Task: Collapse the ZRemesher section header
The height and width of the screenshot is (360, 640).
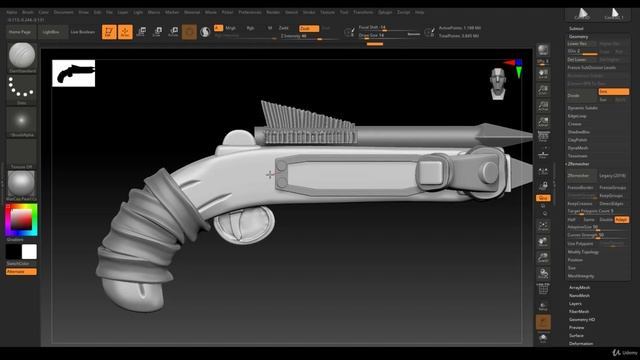Action: point(578,164)
